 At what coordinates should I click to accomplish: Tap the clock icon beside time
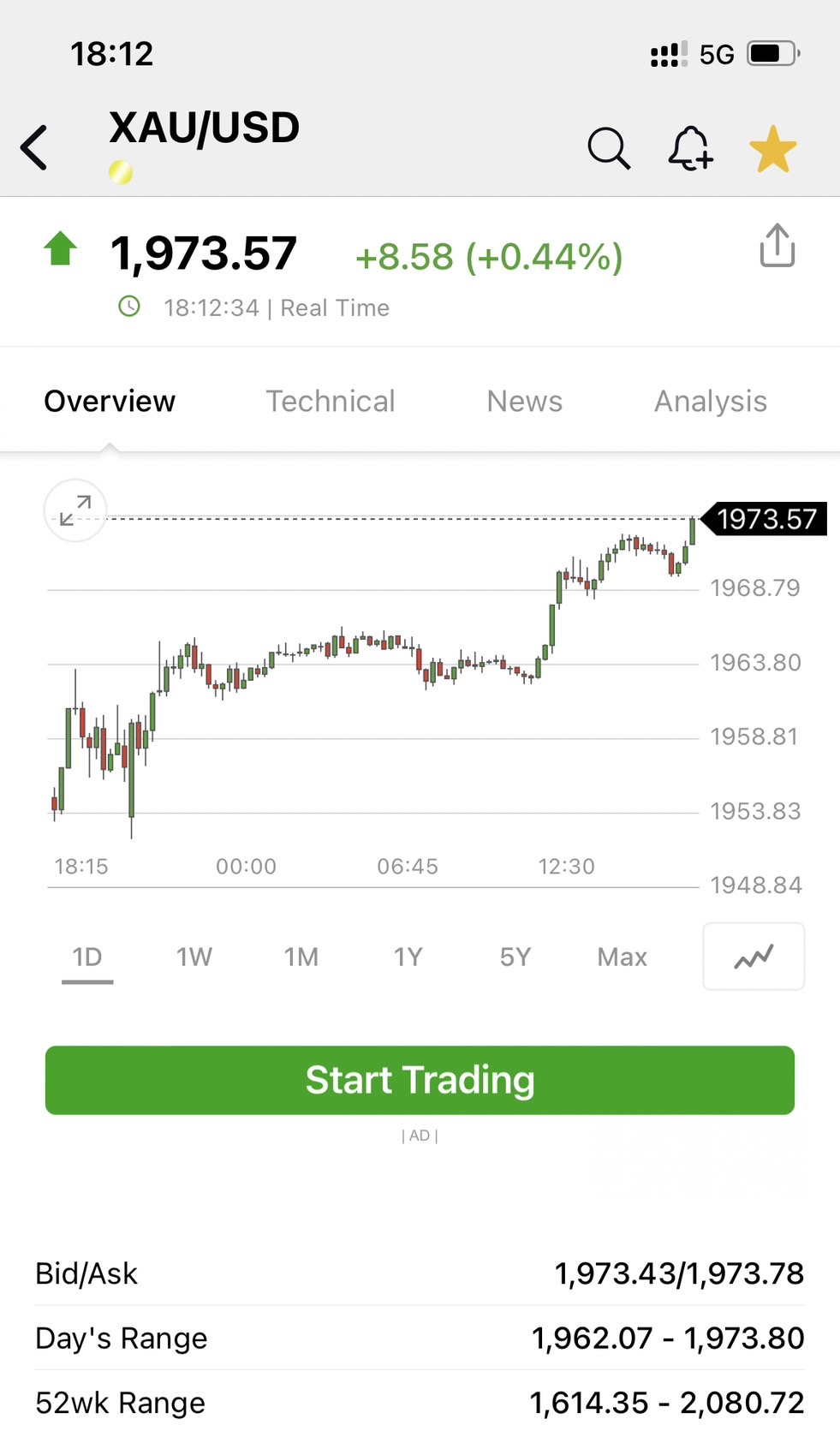pos(129,307)
